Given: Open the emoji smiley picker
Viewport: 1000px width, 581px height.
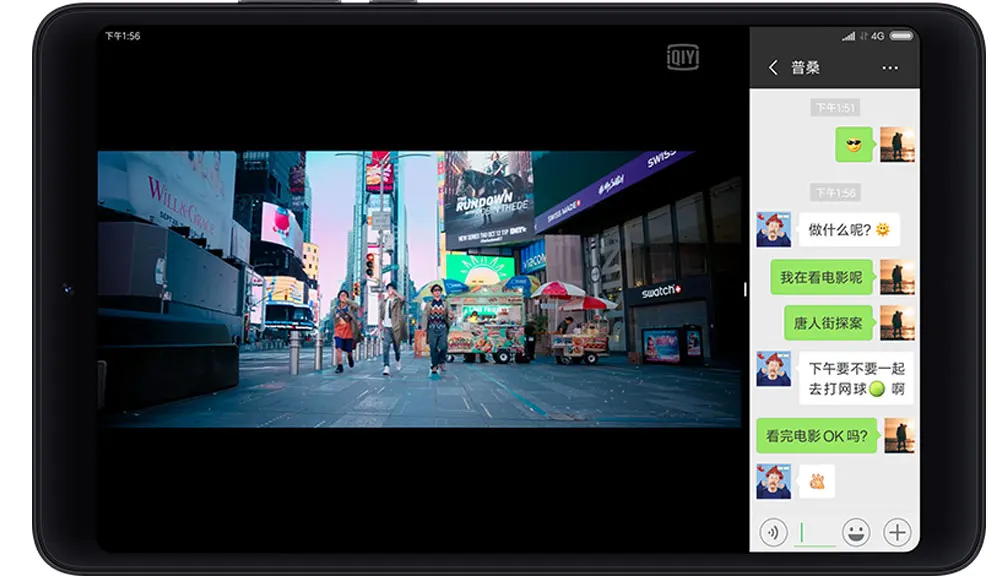Looking at the screenshot, I should [855, 532].
